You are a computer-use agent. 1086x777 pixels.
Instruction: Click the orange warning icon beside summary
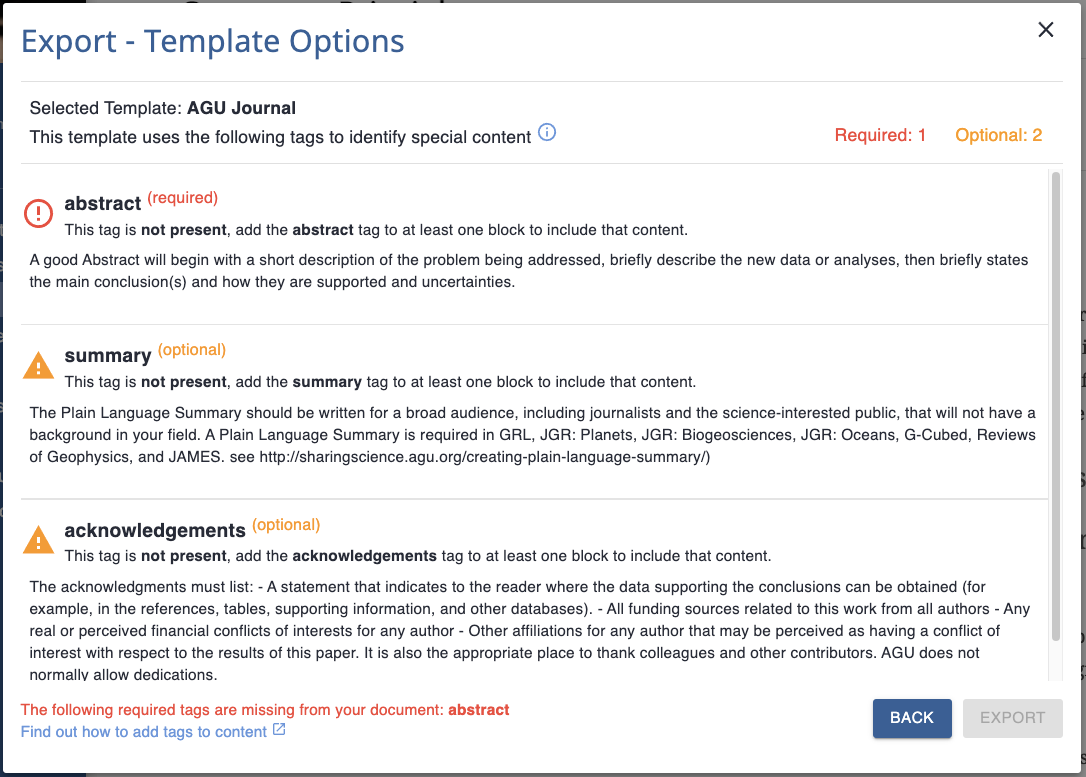coord(39,366)
